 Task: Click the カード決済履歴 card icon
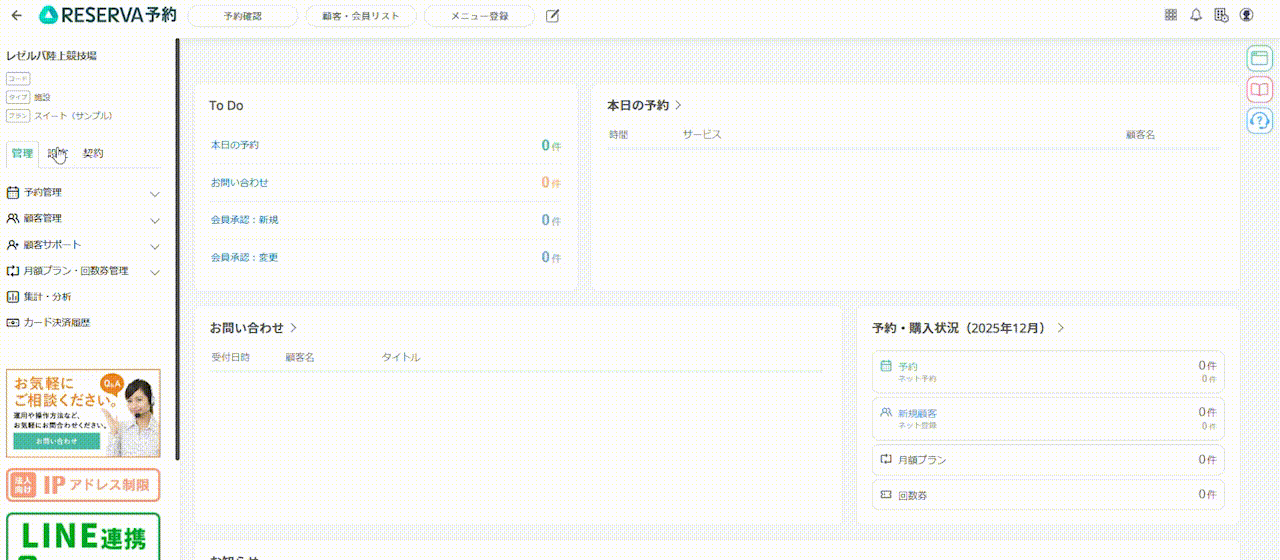tap(13, 323)
